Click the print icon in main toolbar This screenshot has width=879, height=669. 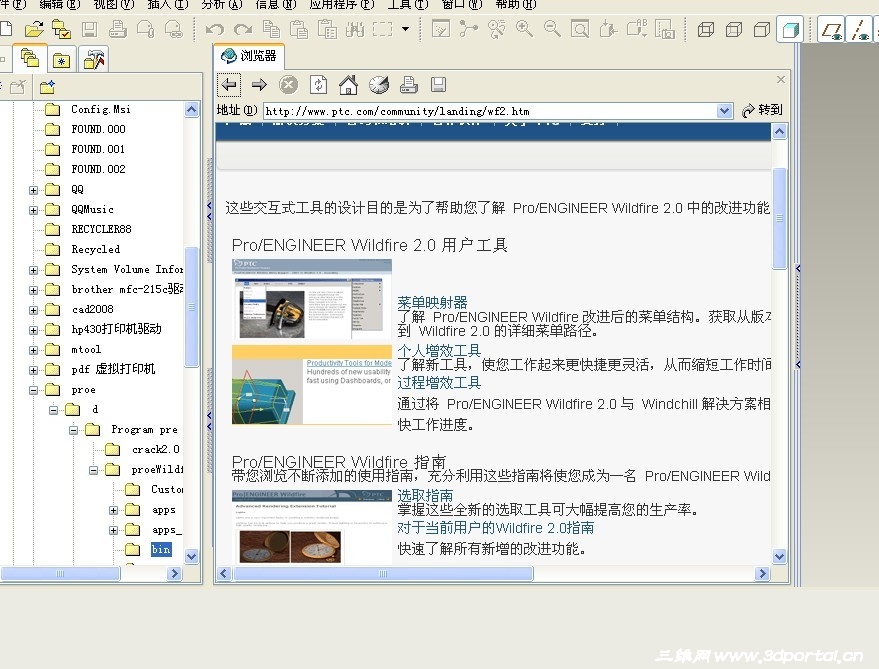118,29
